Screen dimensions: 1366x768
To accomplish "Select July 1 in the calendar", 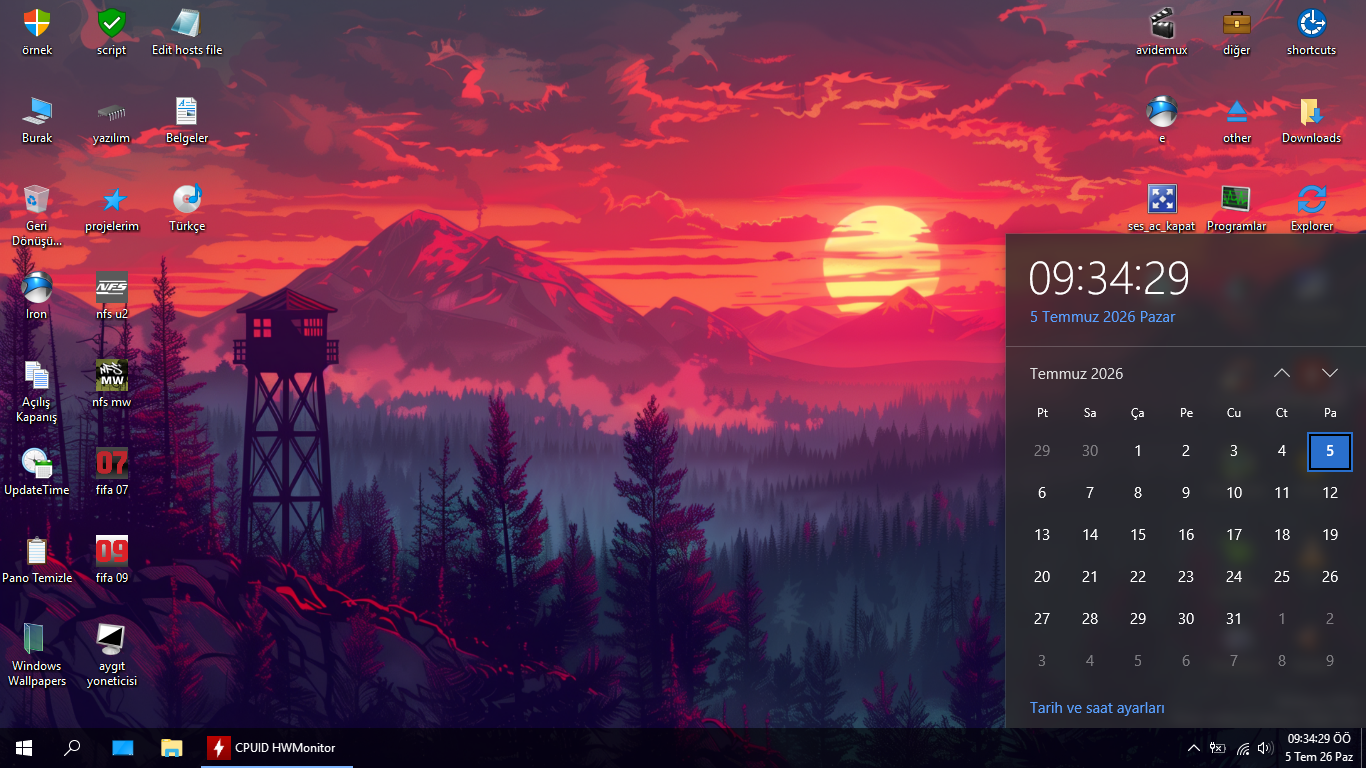I will tap(1138, 451).
